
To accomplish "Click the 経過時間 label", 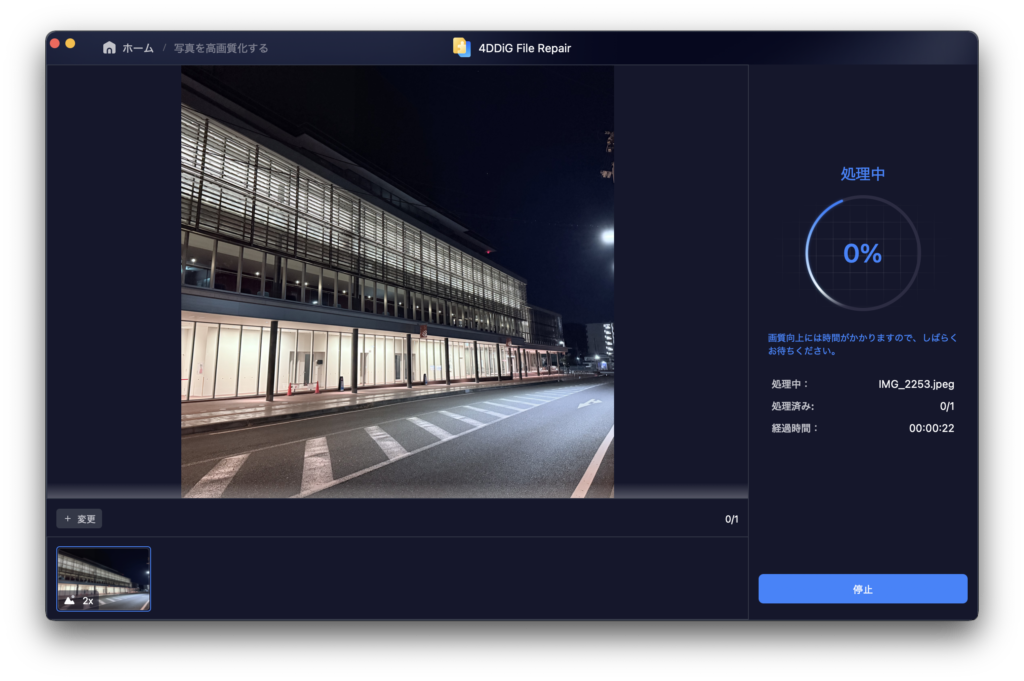I will click(794, 428).
